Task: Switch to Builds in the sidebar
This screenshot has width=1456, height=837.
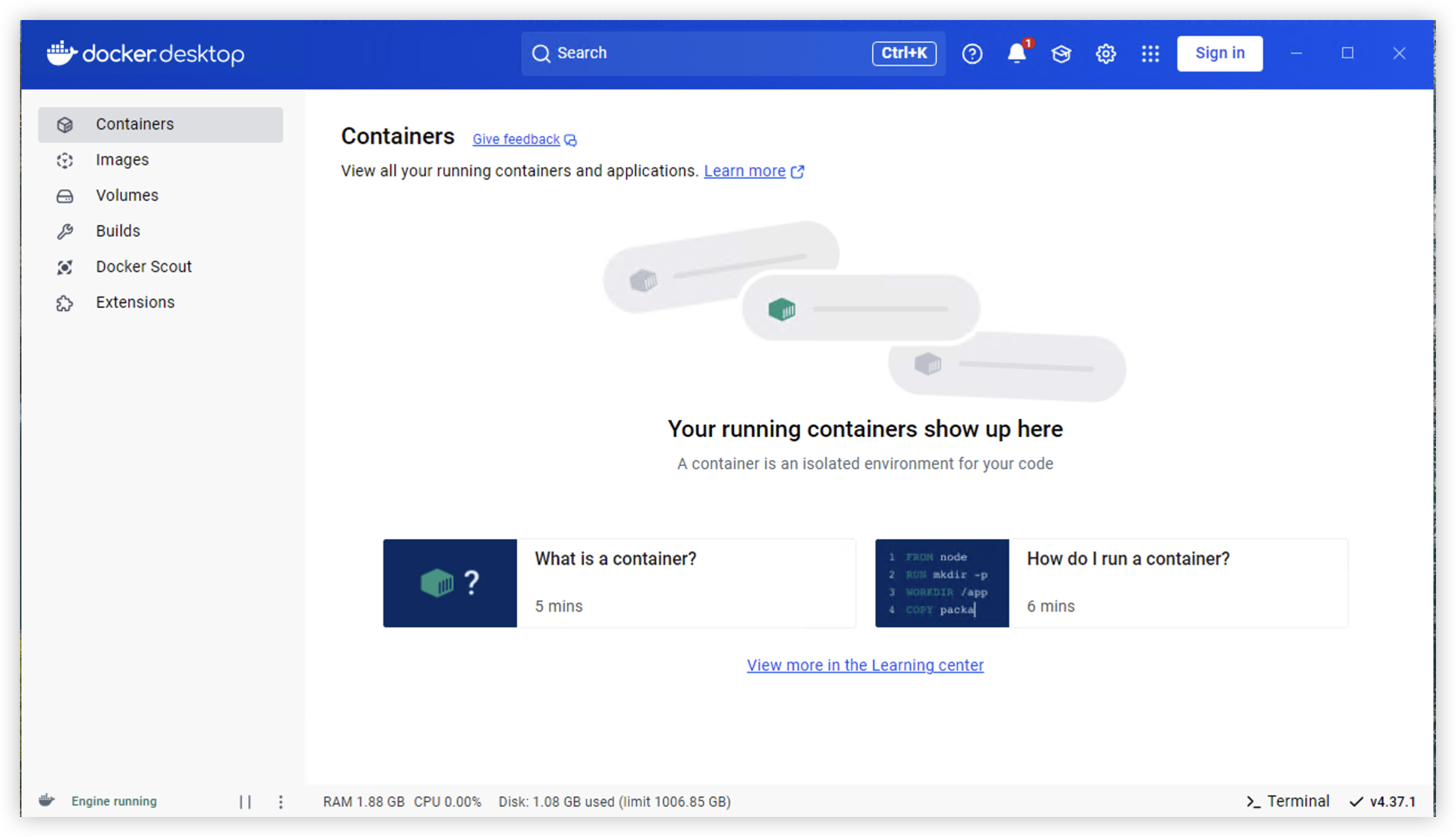Action: pos(160,232)
